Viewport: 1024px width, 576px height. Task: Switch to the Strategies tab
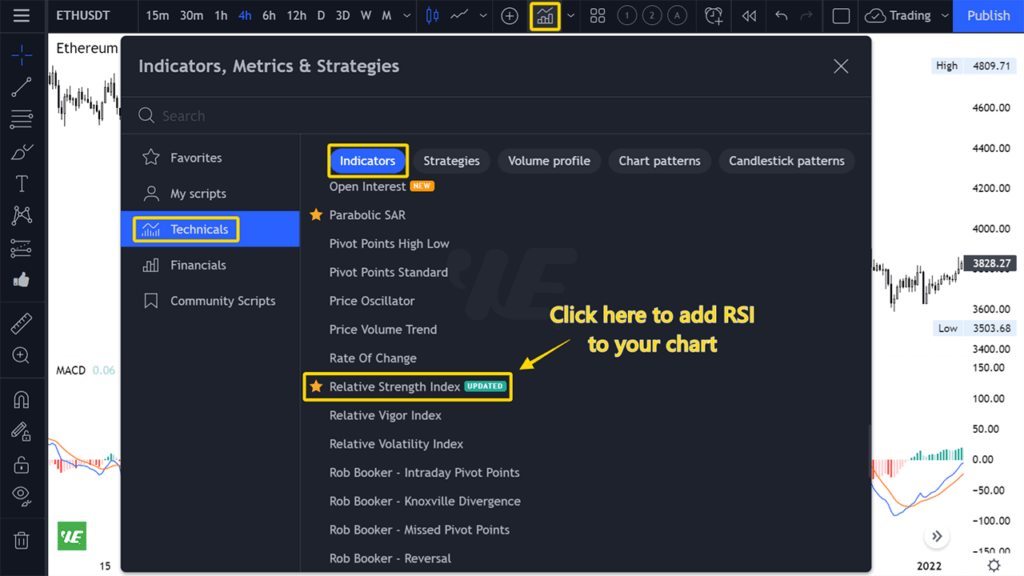tap(451, 161)
